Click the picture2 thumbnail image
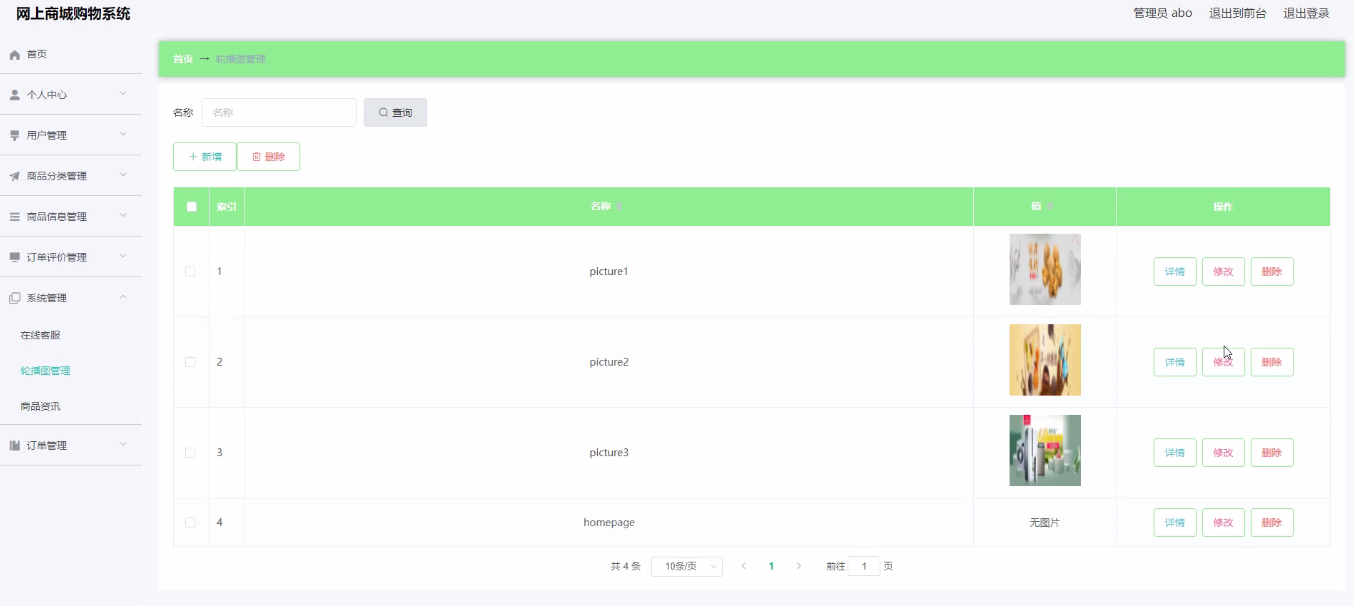Screen dimensions: 1354x606 pos(1044,360)
